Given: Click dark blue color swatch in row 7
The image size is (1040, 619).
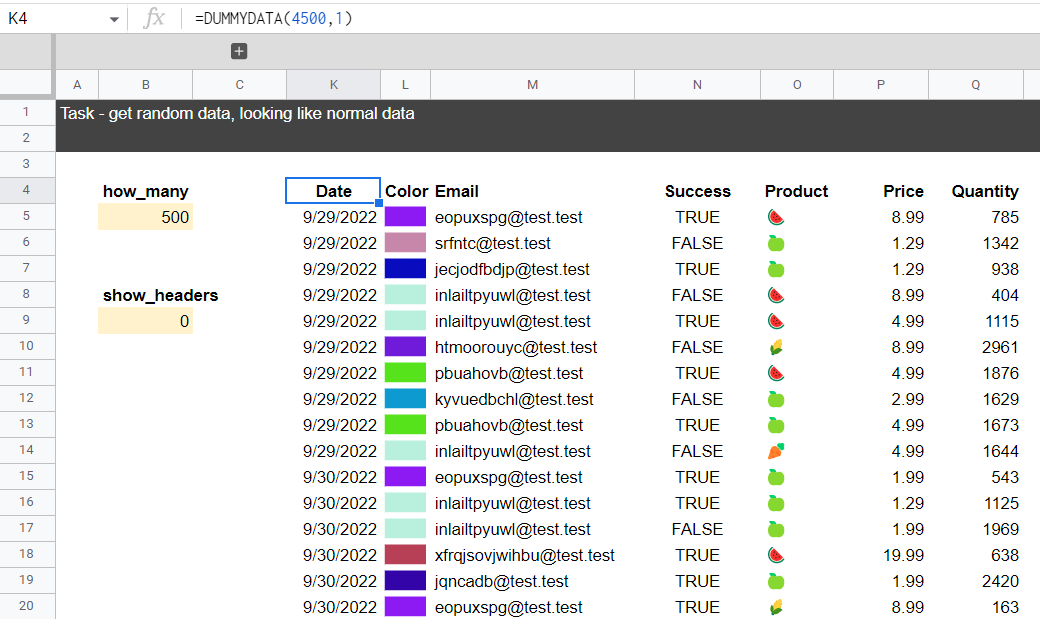Looking at the screenshot, I should click(x=405, y=269).
